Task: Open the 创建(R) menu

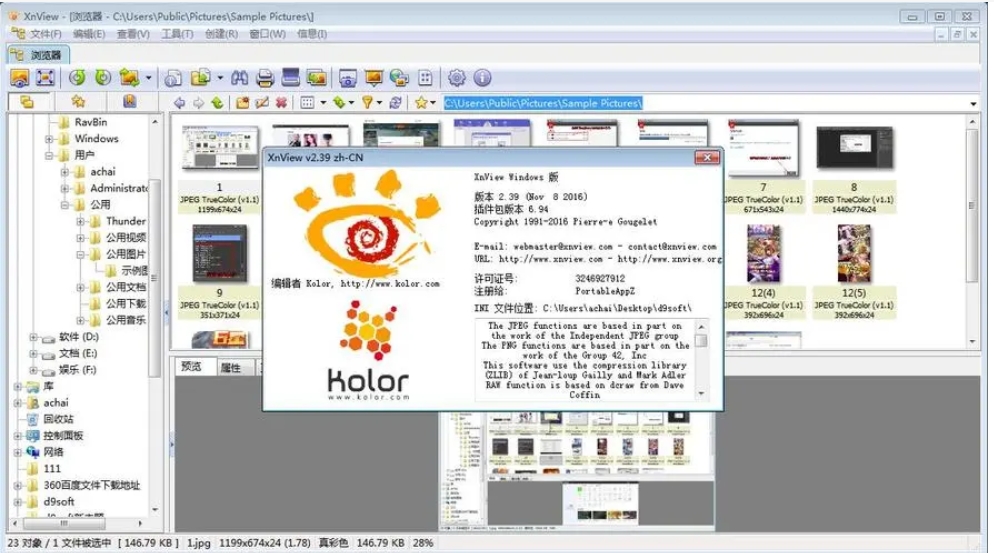Action: click(x=221, y=34)
